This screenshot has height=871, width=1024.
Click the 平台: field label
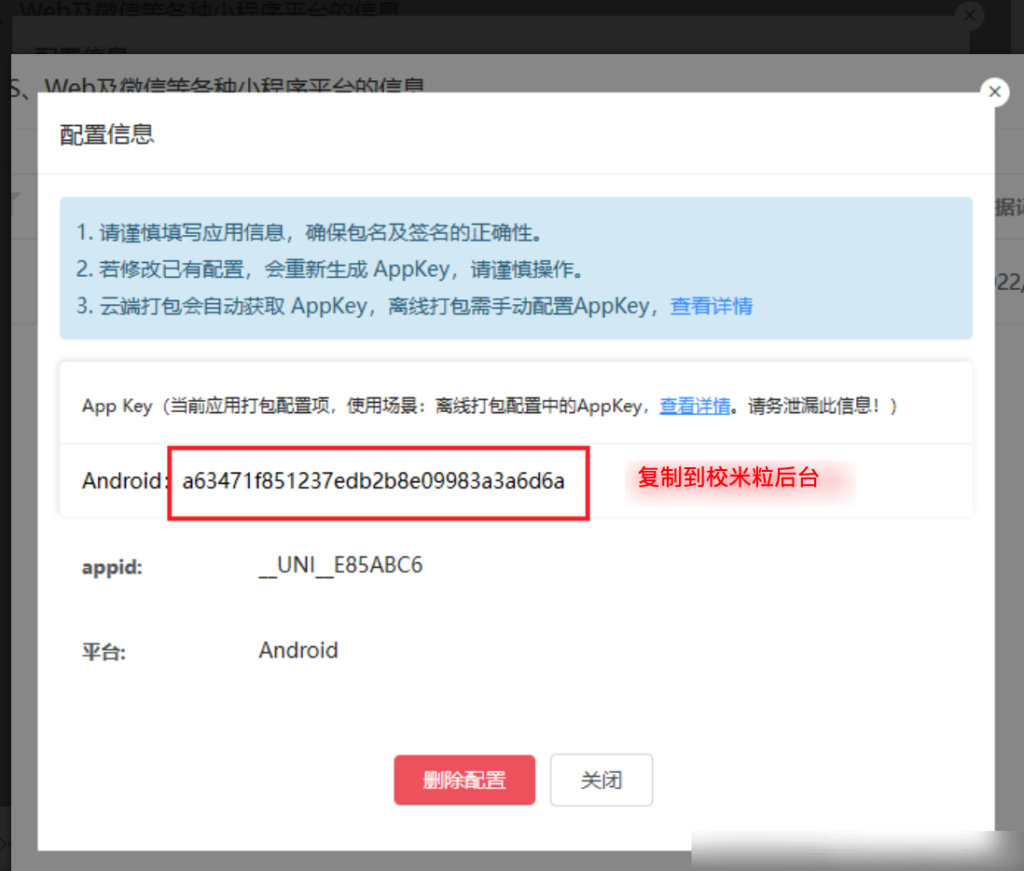tap(104, 652)
